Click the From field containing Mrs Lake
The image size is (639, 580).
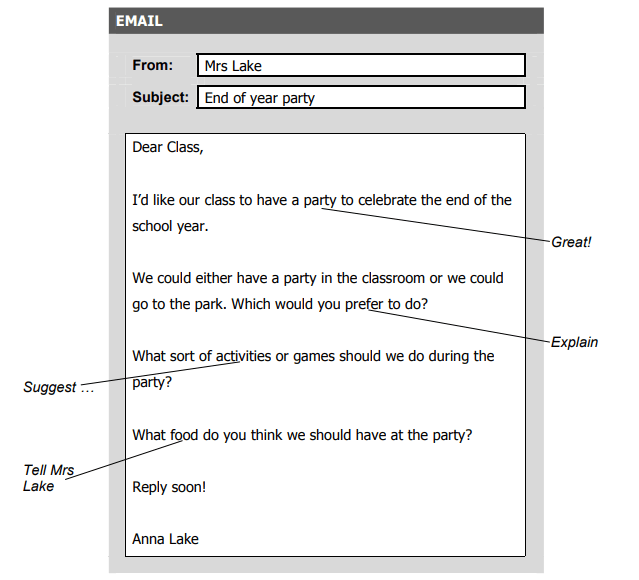point(360,66)
